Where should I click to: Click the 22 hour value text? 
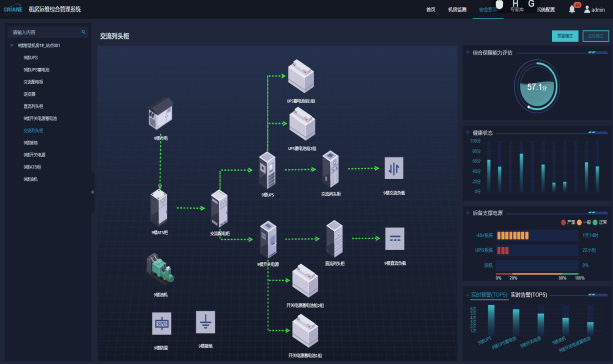click(x=589, y=250)
